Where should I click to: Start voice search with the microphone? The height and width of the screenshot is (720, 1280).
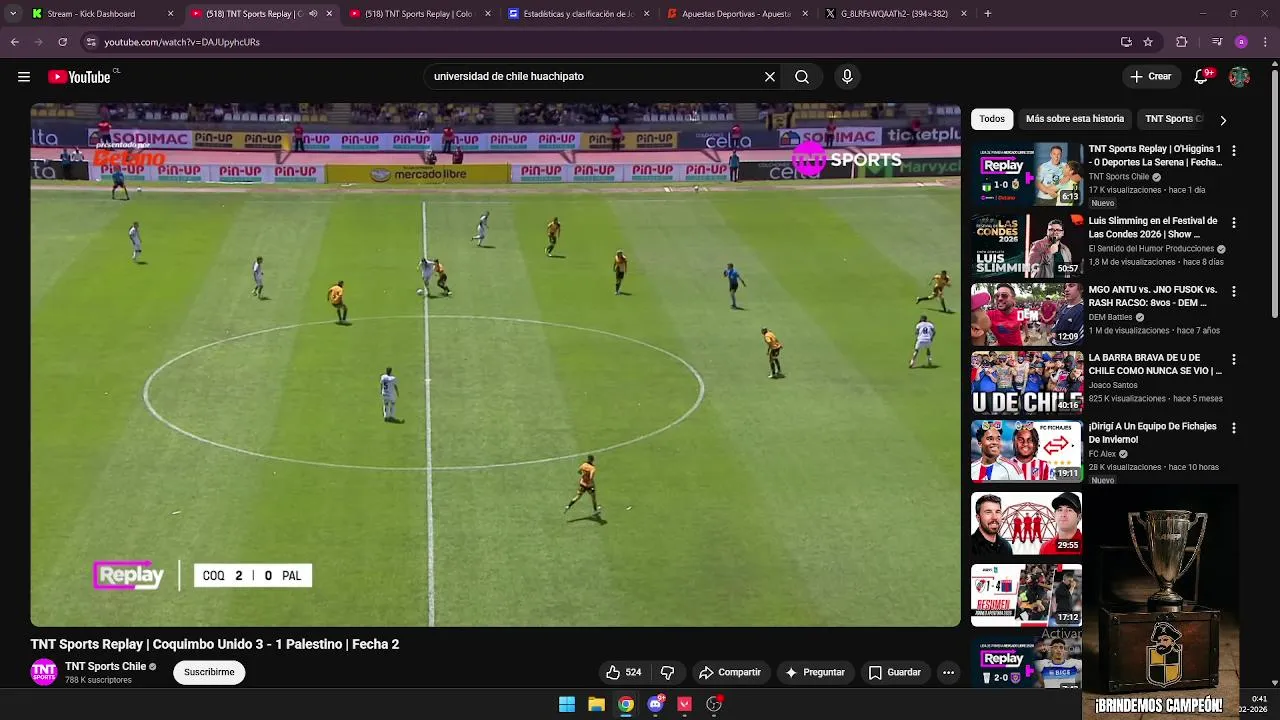point(847,77)
